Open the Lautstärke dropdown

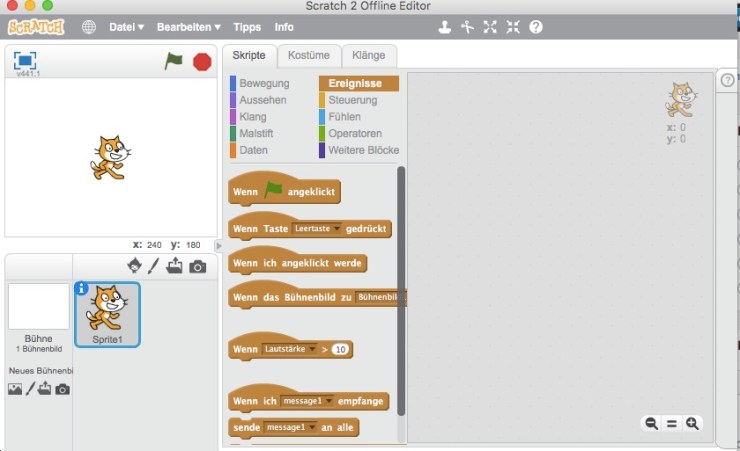pos(290,349)
